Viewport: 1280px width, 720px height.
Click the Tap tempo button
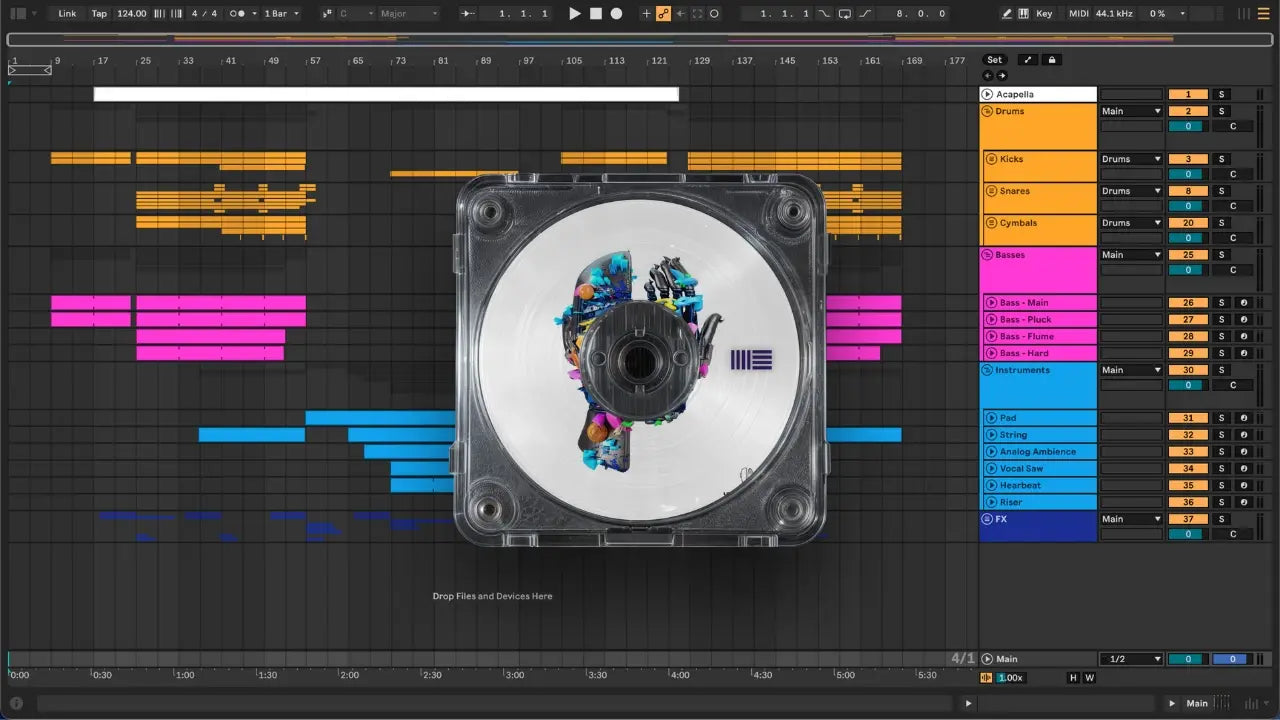coord(99,14)
